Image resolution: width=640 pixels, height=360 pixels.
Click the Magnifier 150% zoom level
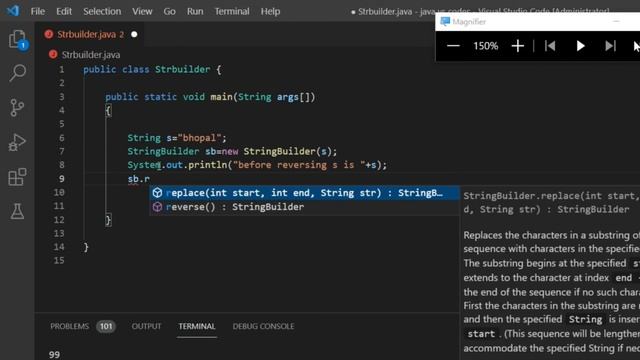[485, 46]
